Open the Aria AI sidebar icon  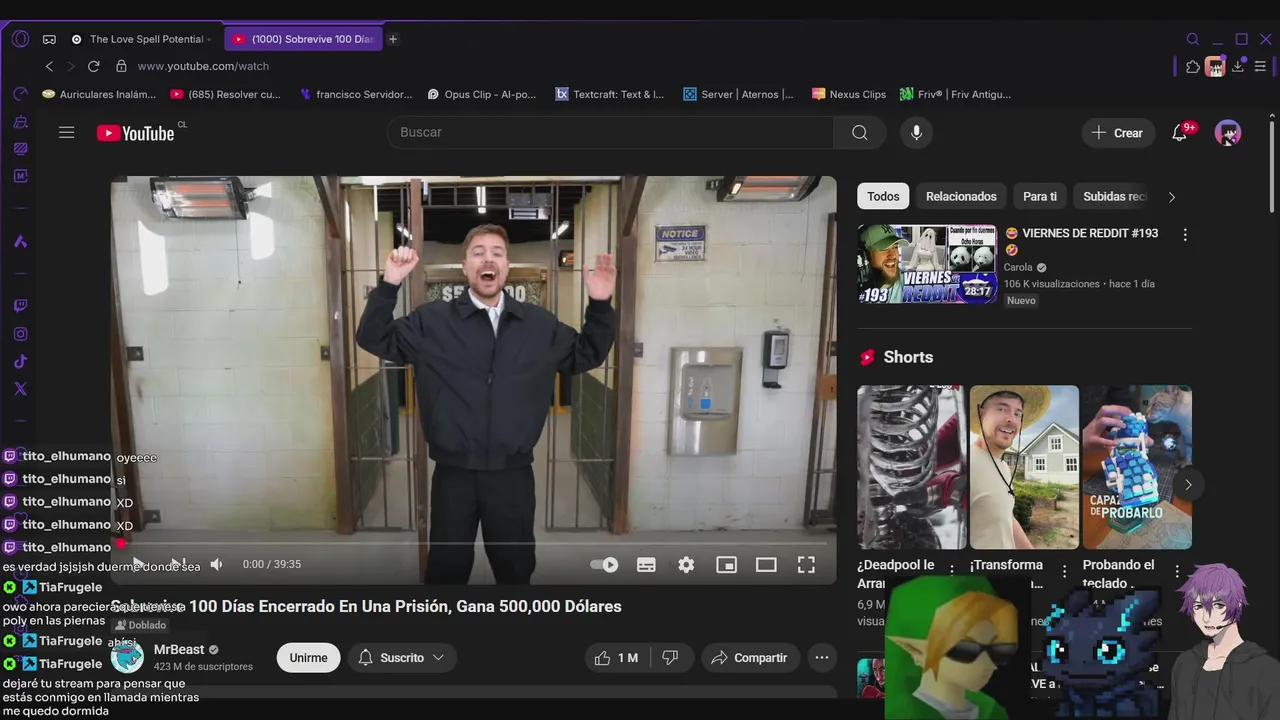click(20, 241)
